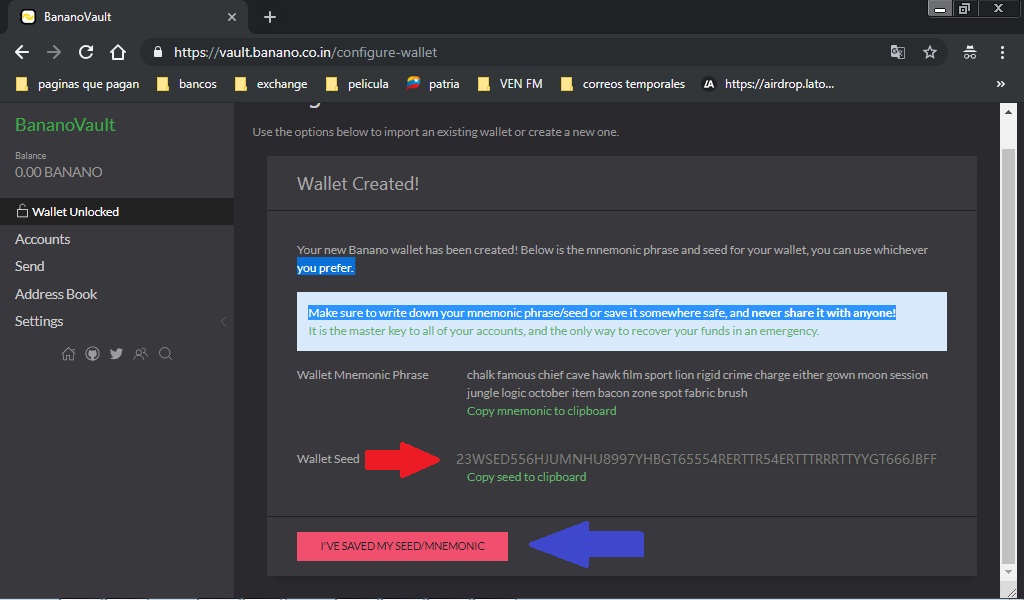
Task: Click the browser back arrow
Action: tap(22, 52)
